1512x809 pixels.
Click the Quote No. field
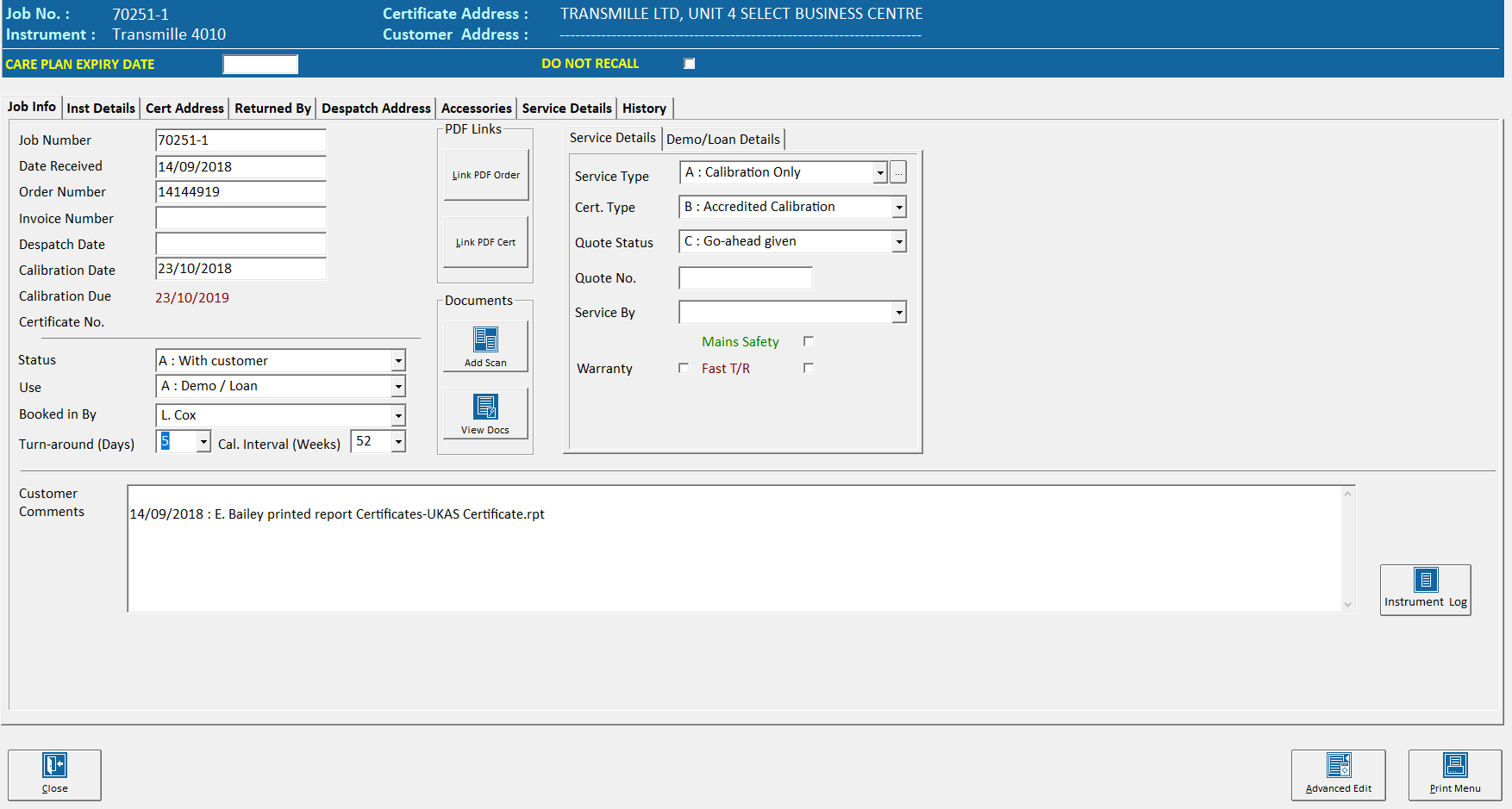tap(746, 278)
